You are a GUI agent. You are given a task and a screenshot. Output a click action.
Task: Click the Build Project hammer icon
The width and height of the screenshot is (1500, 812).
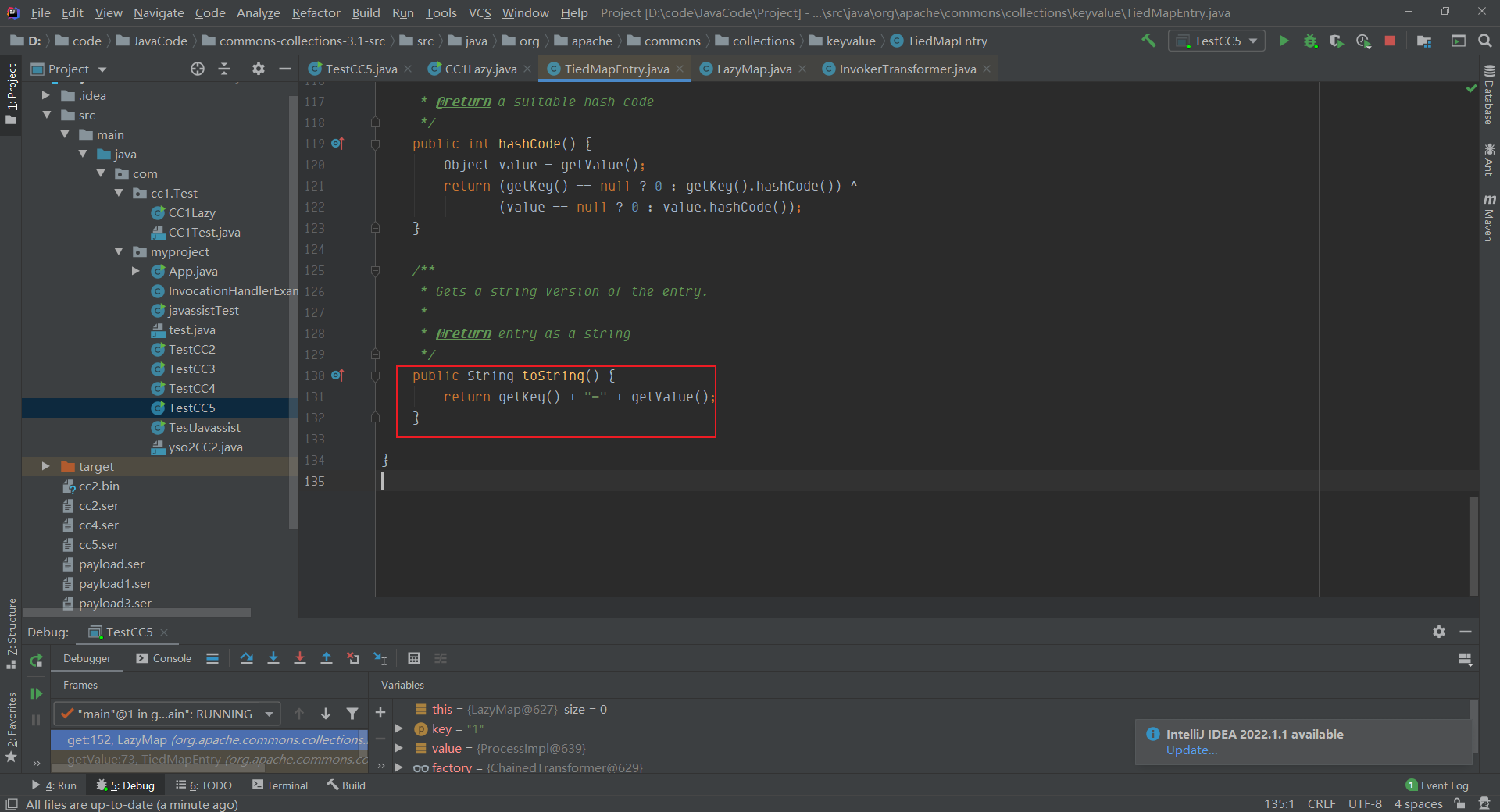(x=1148, y=41)
